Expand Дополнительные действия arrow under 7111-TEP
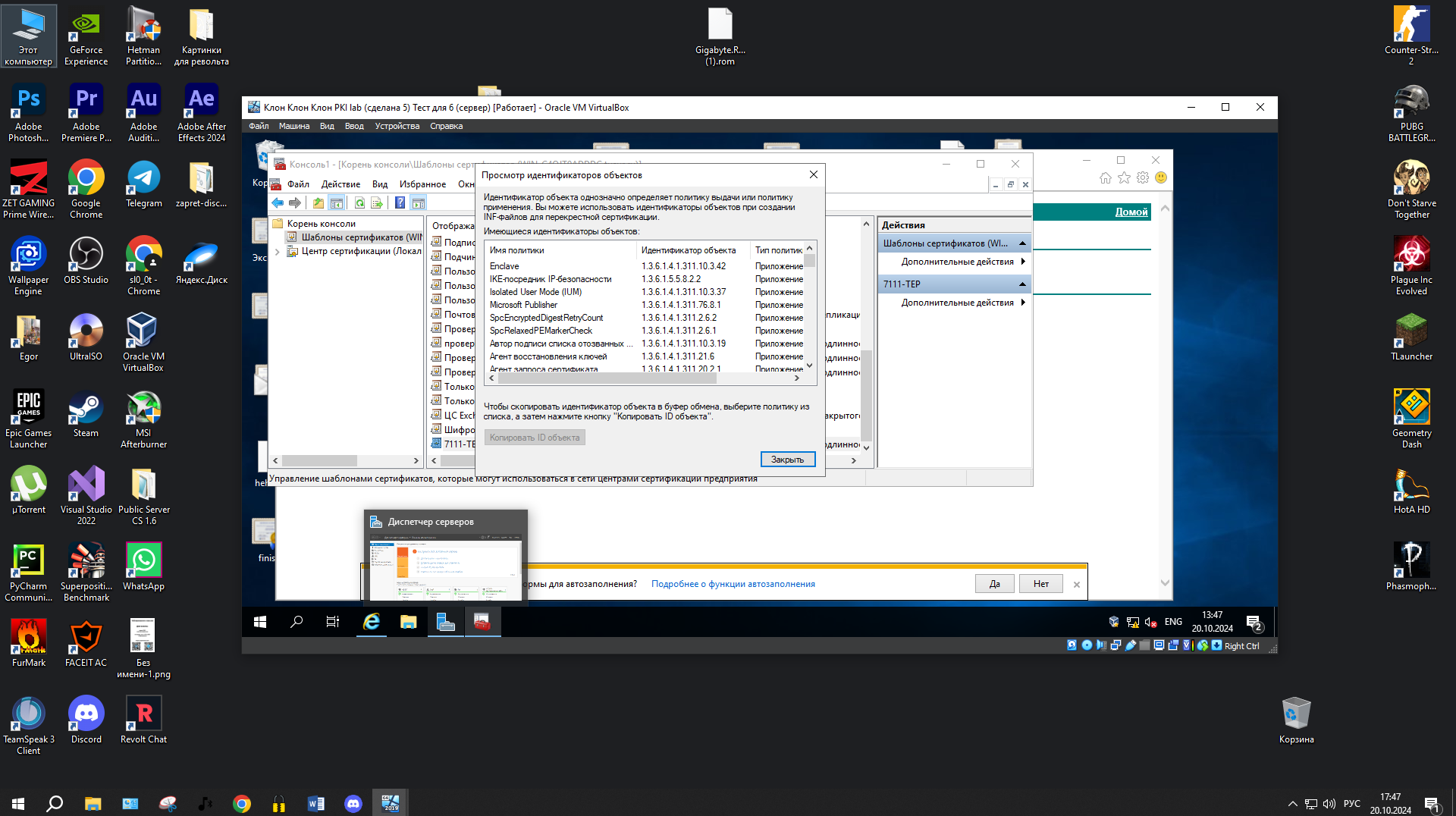 (x=1023, y=303)
